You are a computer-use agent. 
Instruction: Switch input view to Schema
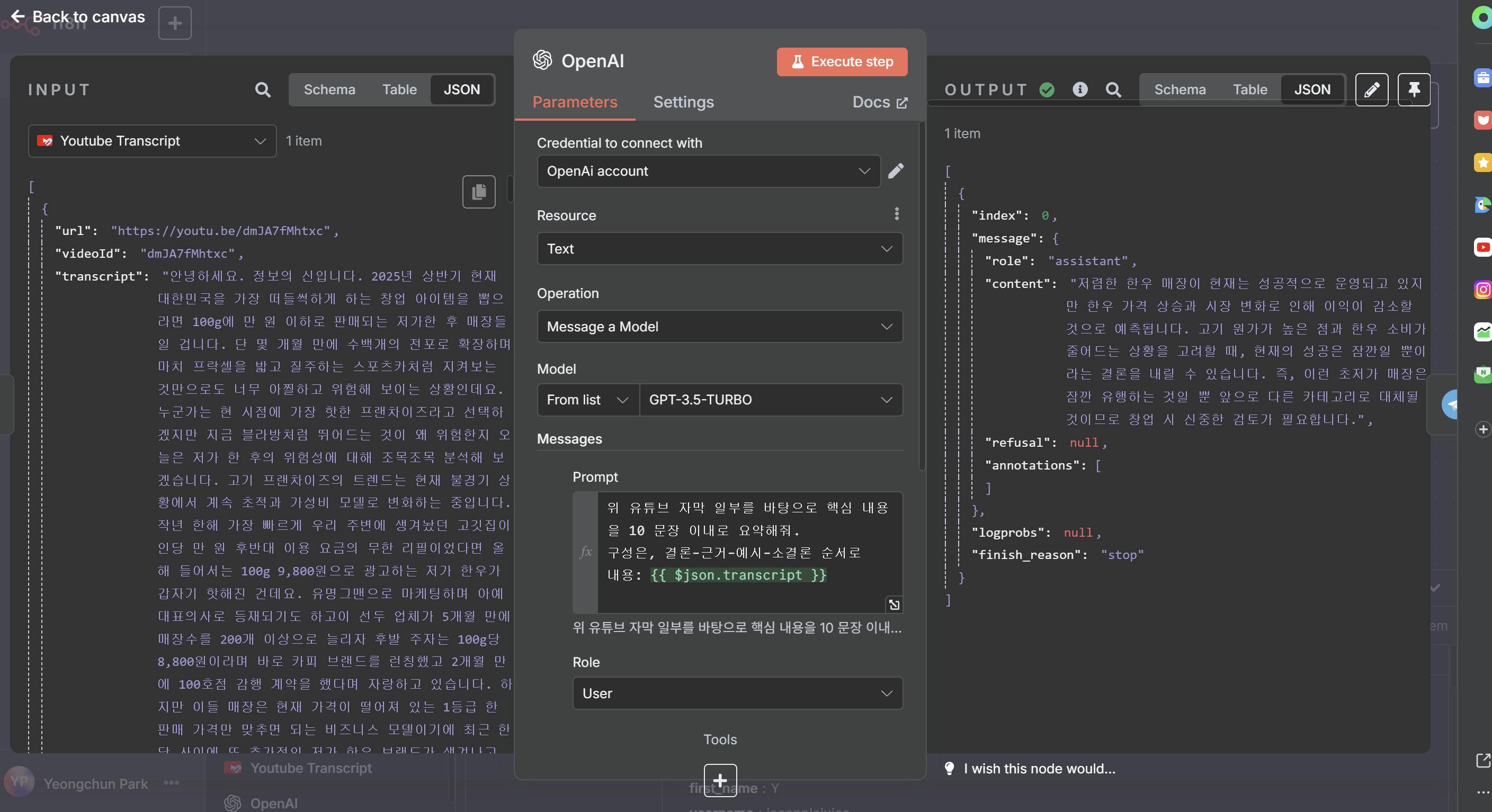pyautogui.click(x=329, y=89)
